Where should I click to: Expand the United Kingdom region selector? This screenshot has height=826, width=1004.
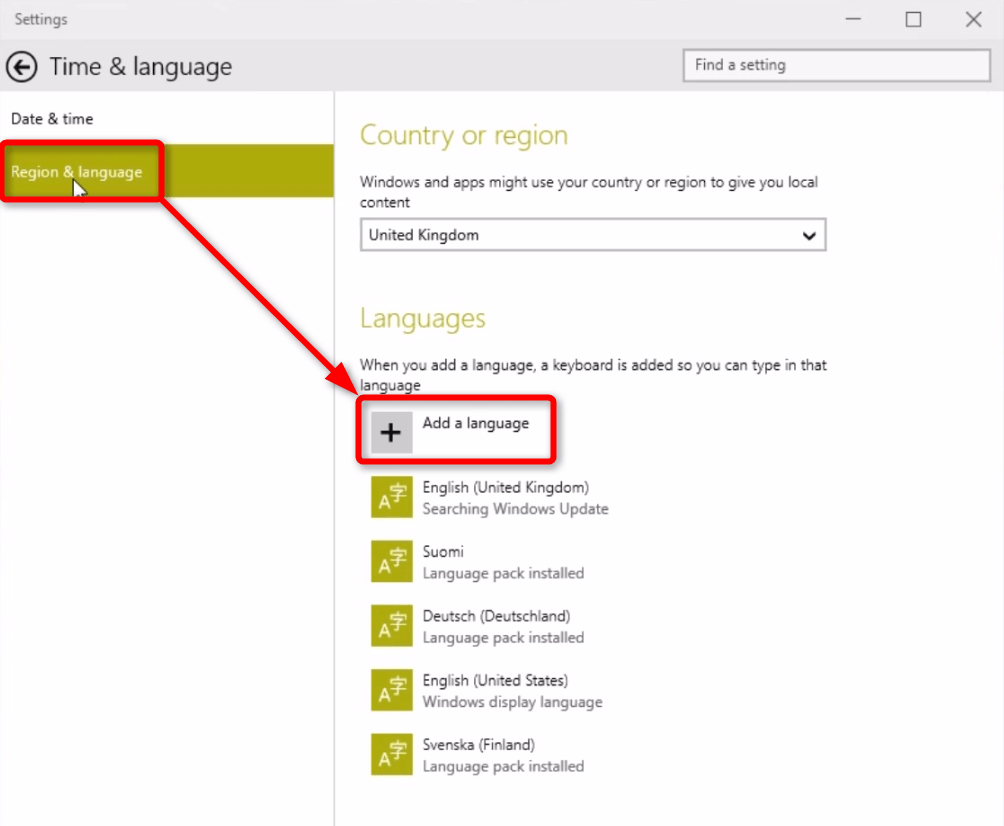593,235
